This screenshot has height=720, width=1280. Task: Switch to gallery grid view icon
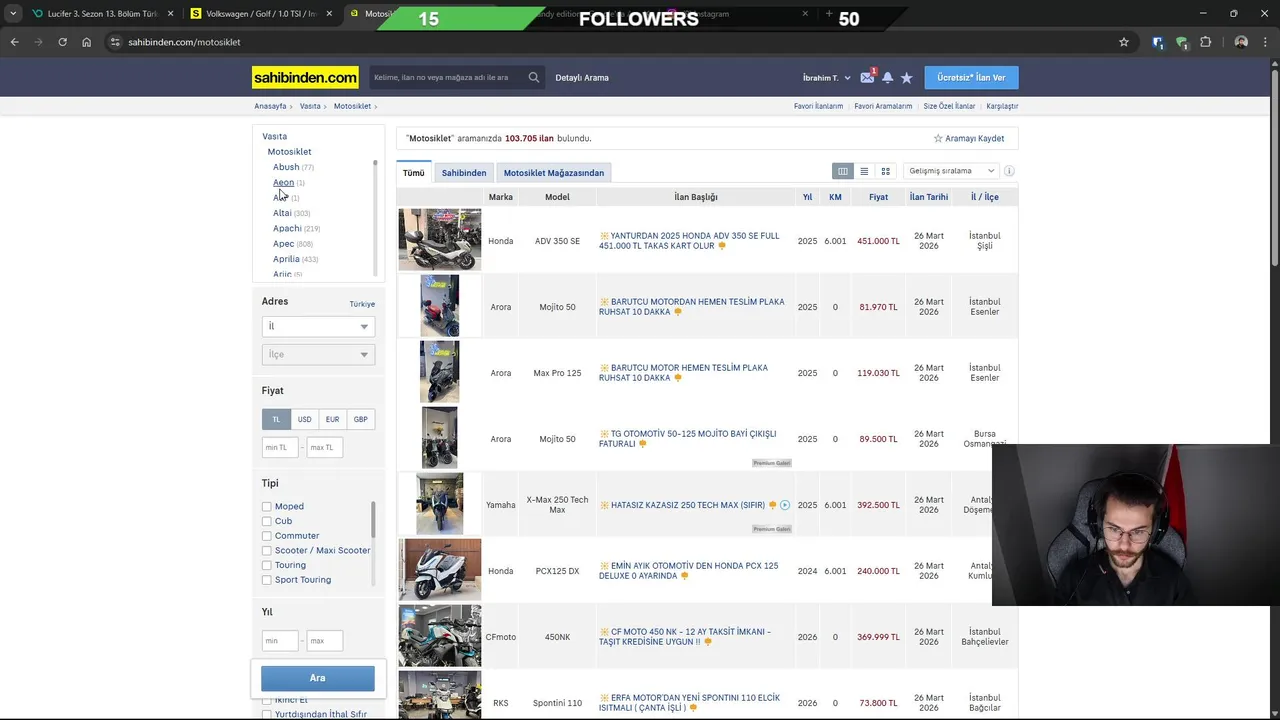pos(885,171)
